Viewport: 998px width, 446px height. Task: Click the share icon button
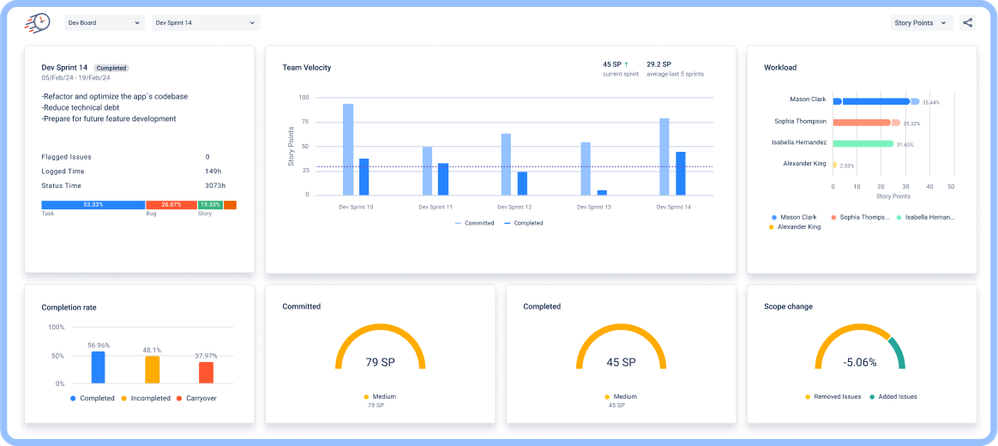[967, 22]
